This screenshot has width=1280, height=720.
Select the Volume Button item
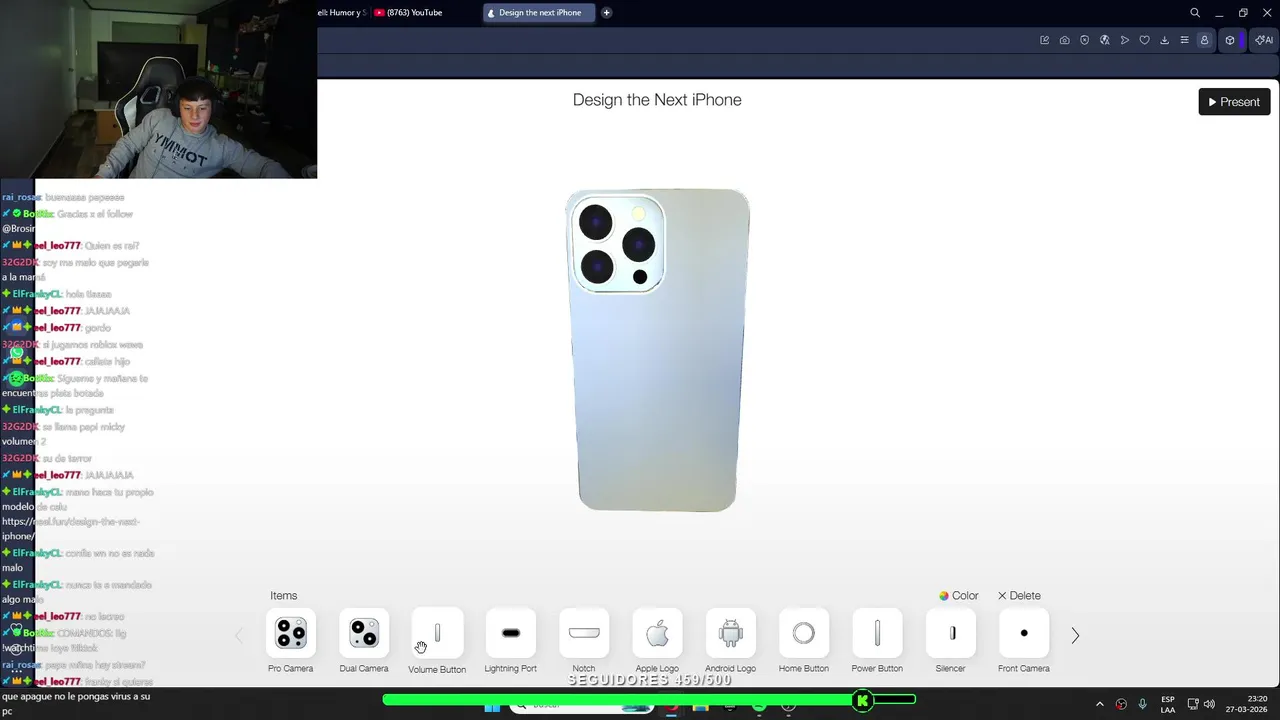tap(437, 633)
